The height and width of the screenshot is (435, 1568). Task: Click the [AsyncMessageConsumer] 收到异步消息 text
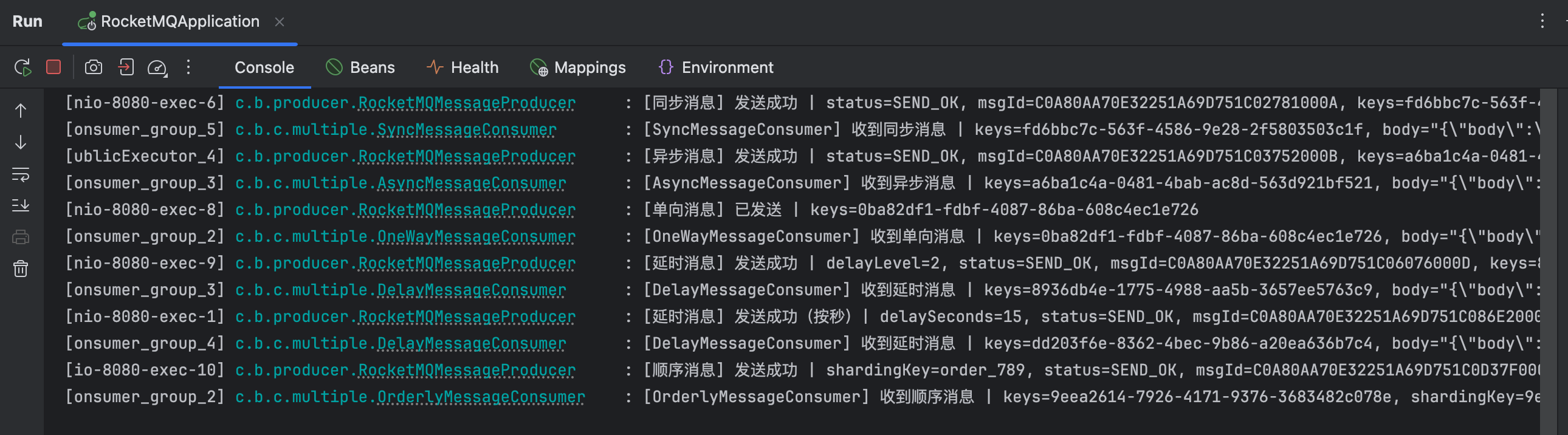(800, 183)
